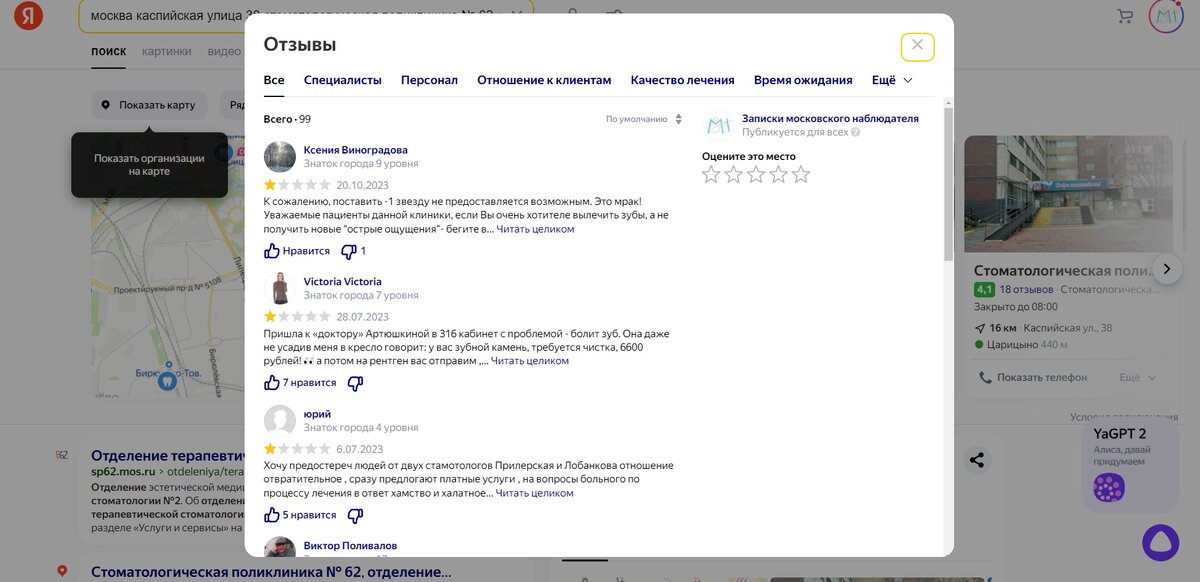Click the 18 отзывов link on the clinic card
Image resolution: width=1200 pixels, height=582 pixels.
[x=1029, y=287]
